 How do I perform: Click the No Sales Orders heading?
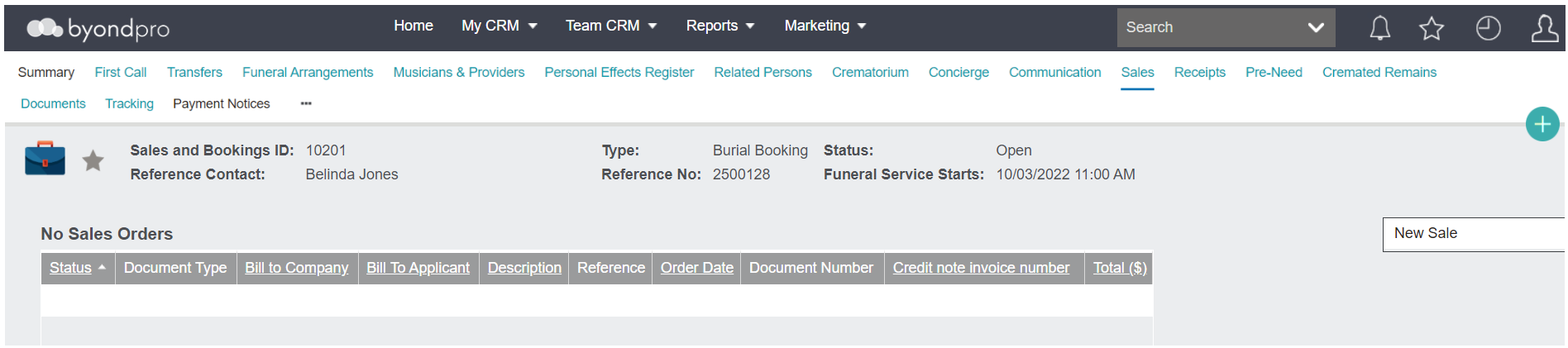(x=107, y=234)
